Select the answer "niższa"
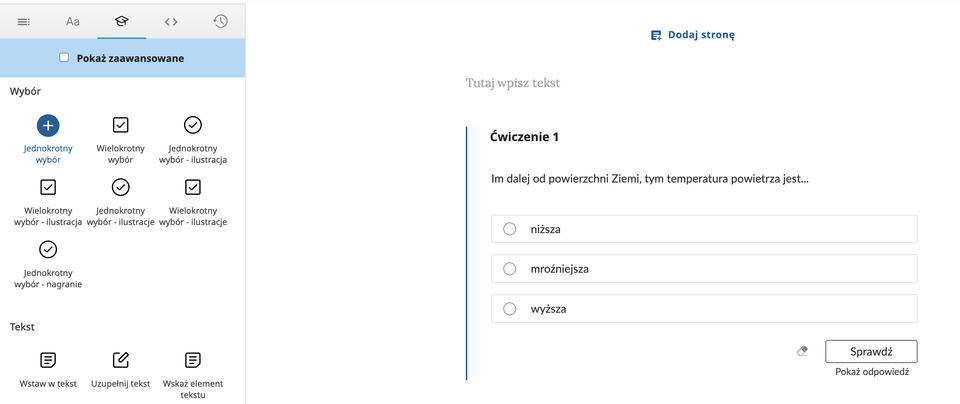This screenshot has height=404, width=960. pos(510,229)
